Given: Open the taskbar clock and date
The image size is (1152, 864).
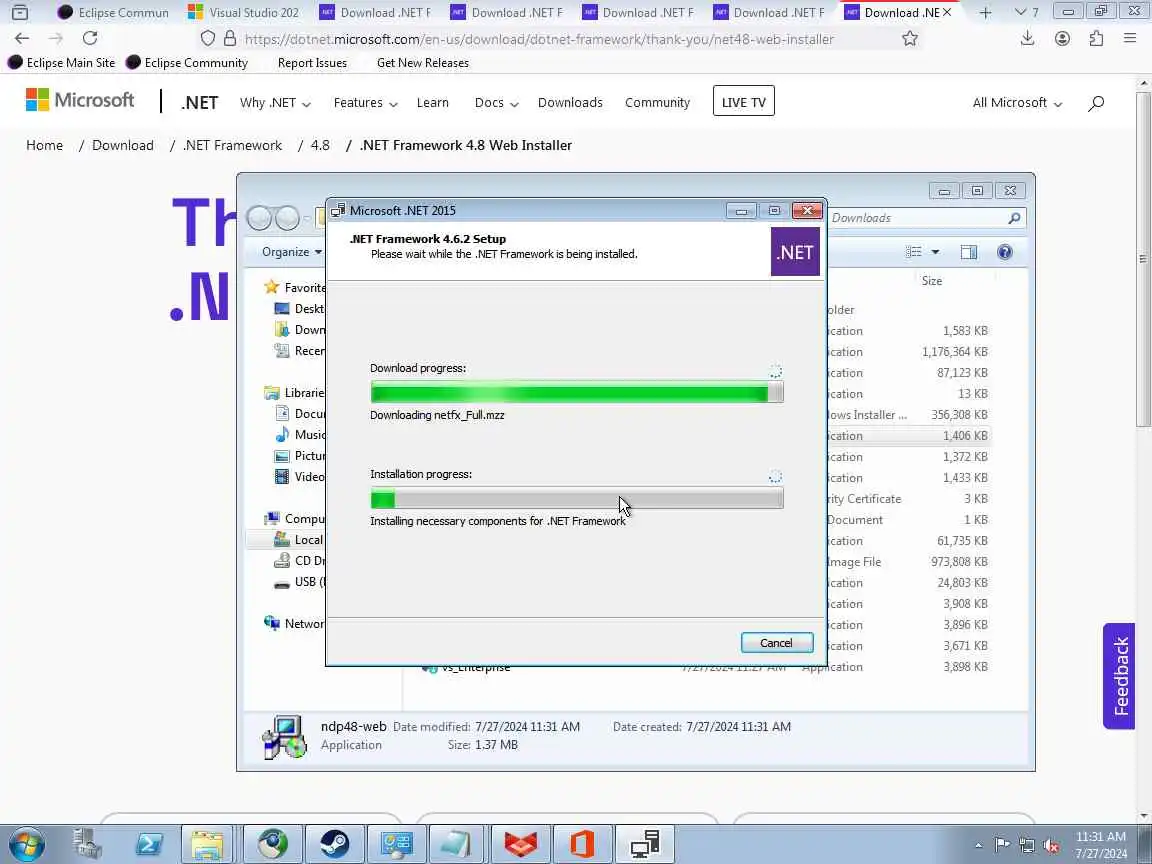Looking at the screenshot, I should 1101,845.
